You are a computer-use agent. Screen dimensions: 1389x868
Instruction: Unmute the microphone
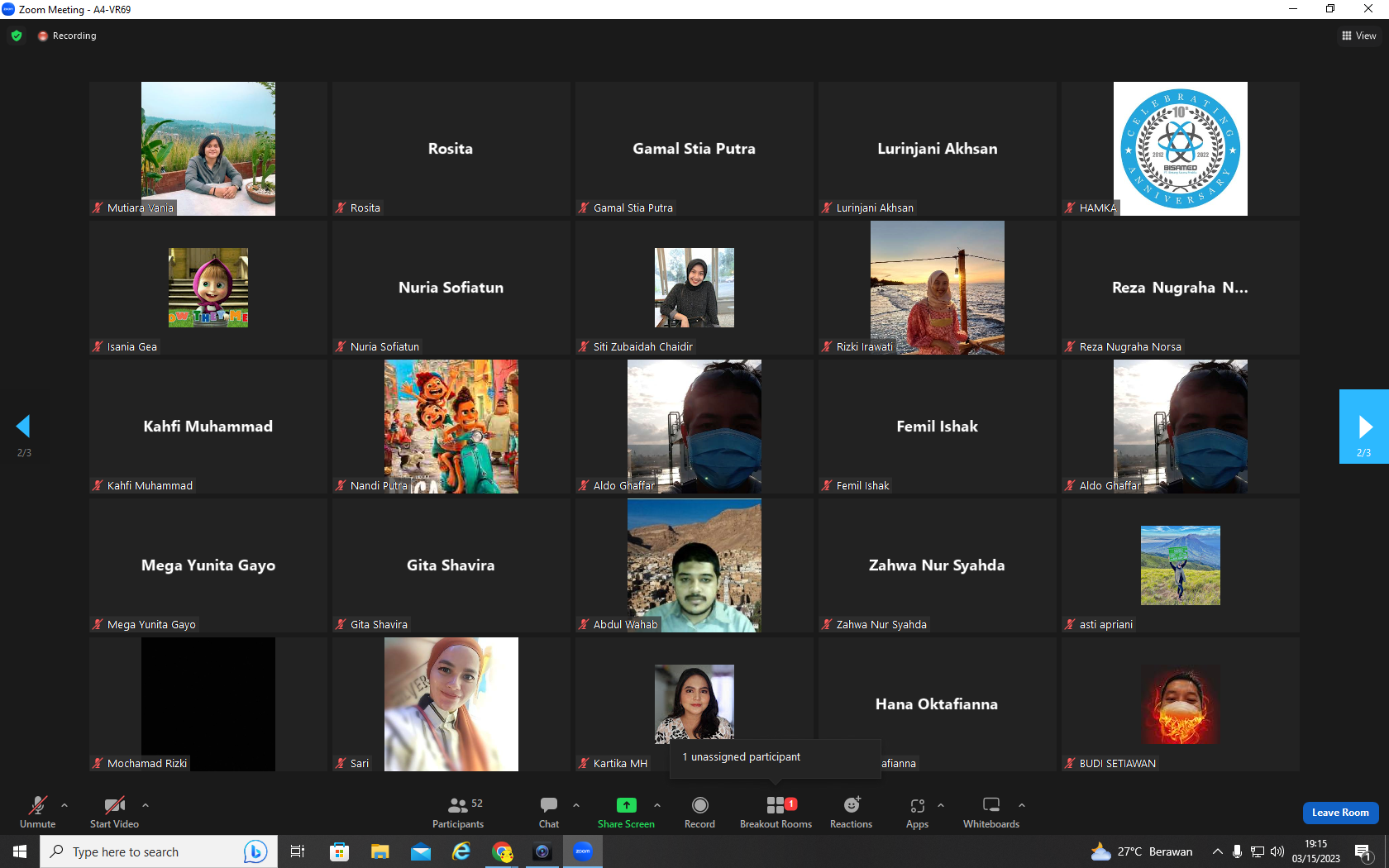38,812
